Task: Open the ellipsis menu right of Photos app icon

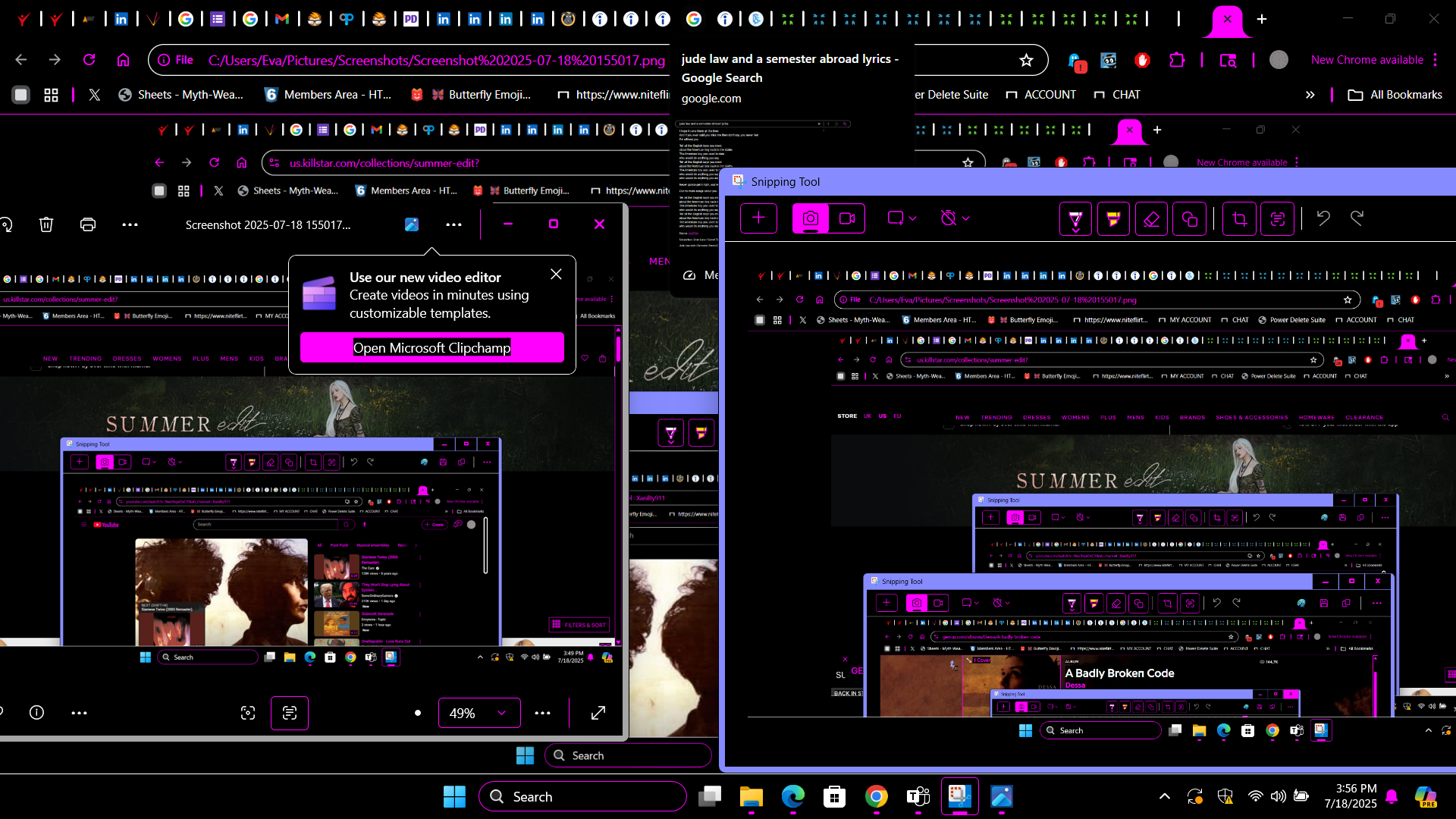Action: coord(453,224)
